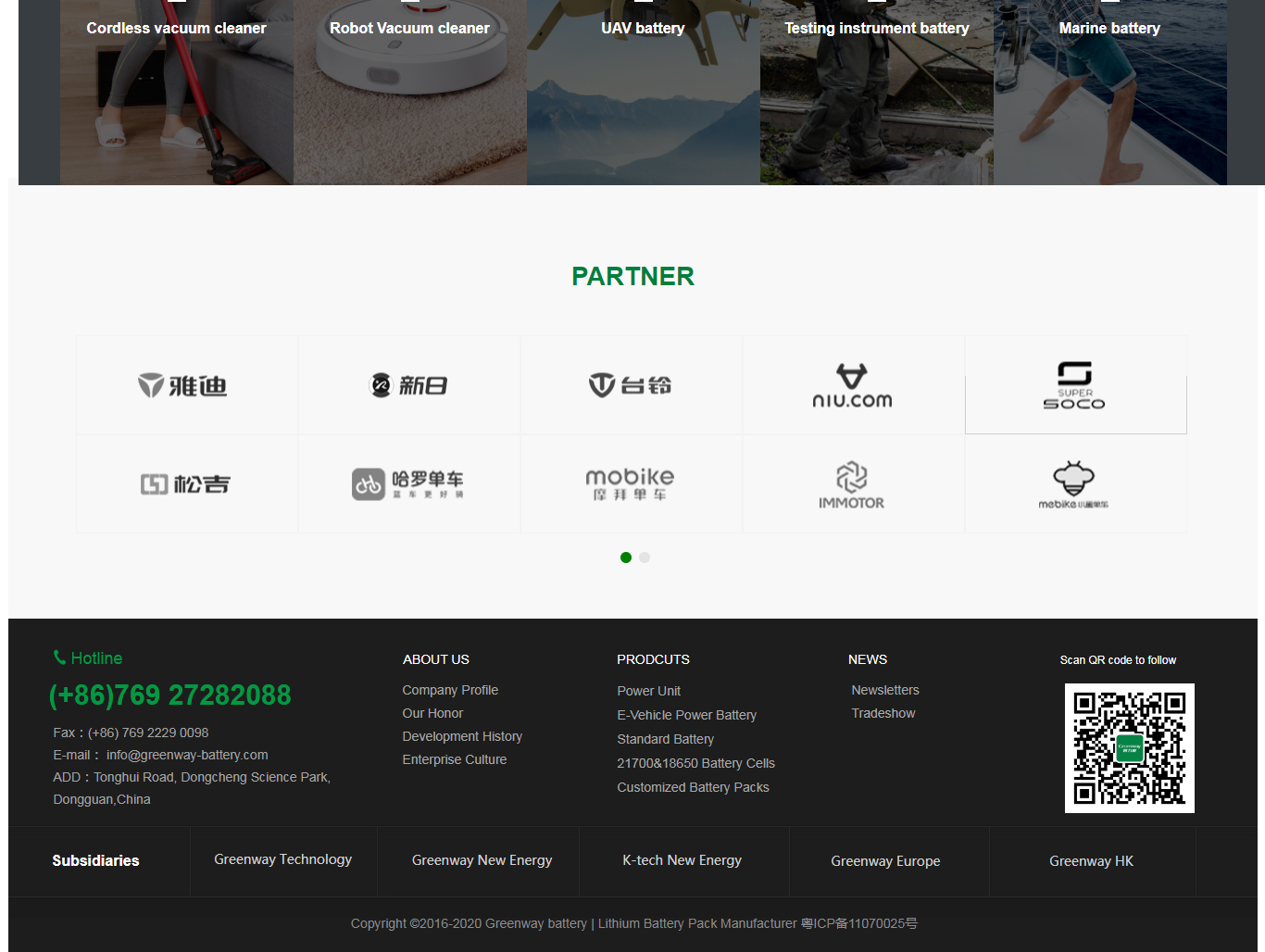Click the ABOUT US footer heading

click(436, 659)
